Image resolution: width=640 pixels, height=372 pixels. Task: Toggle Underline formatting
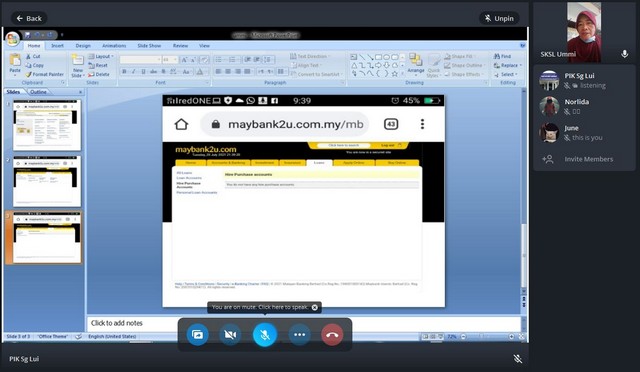143,71
